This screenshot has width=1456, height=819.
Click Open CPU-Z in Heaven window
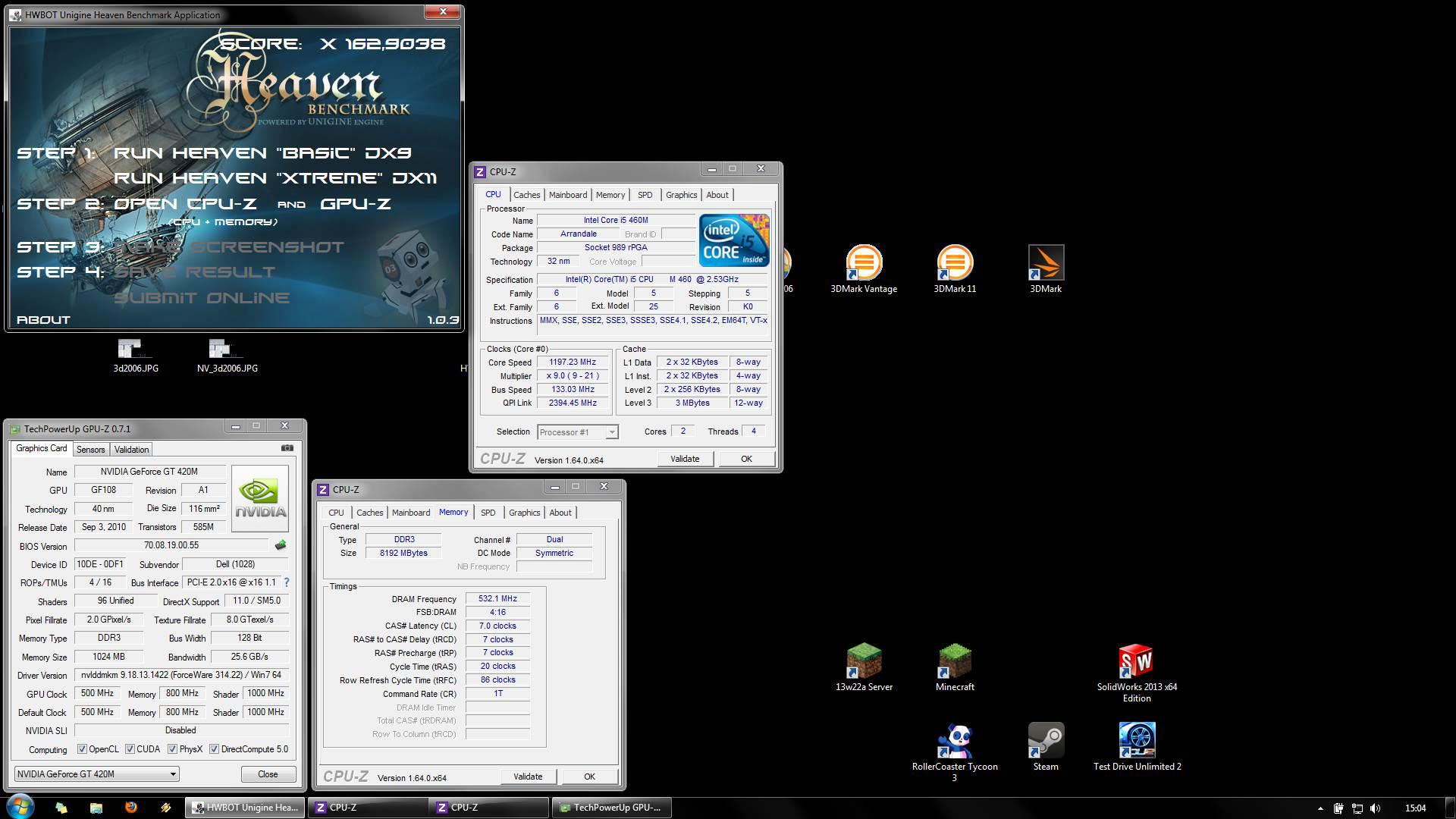(185, 203)
